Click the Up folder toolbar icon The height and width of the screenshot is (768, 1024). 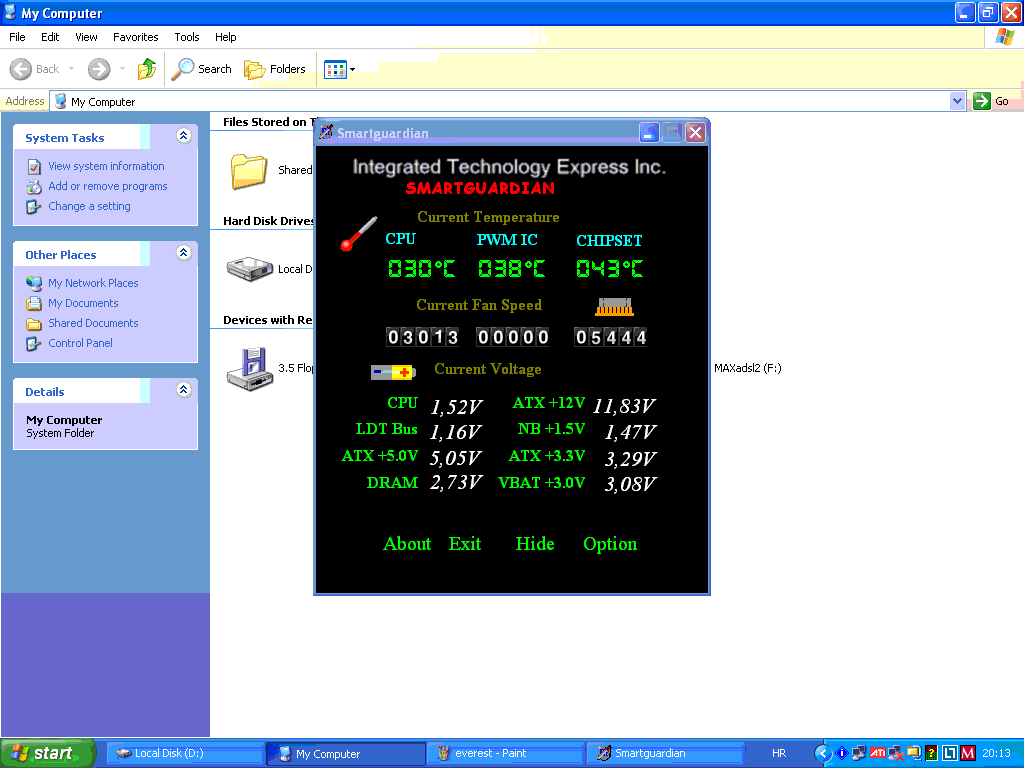[147, 69]
